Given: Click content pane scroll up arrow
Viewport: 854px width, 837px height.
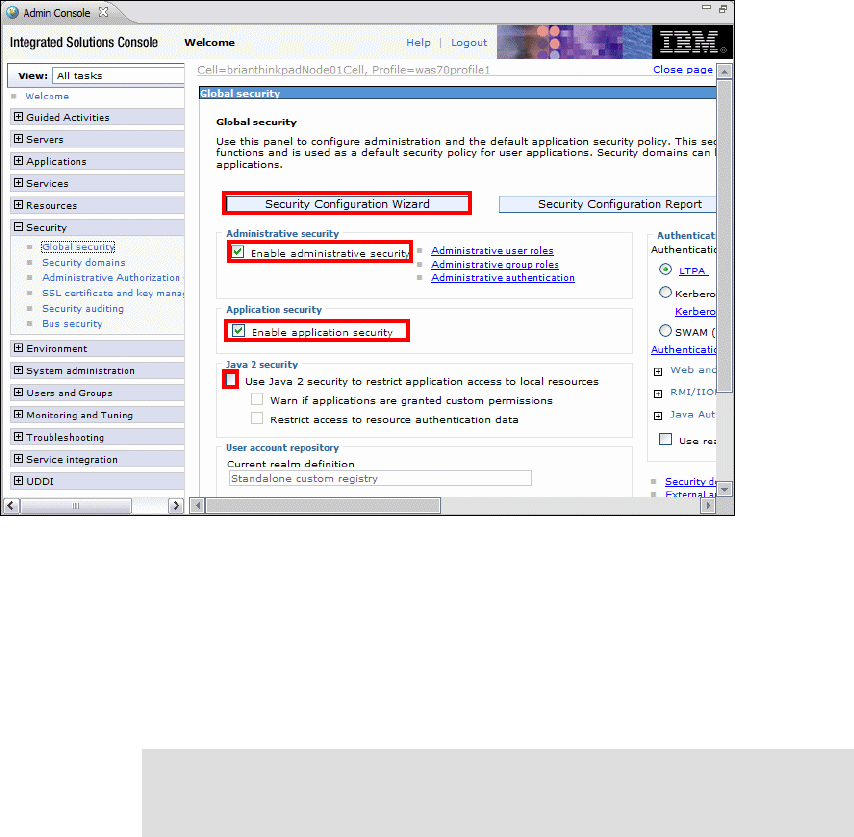Looking at the screenshot, I should coord(724,71).
